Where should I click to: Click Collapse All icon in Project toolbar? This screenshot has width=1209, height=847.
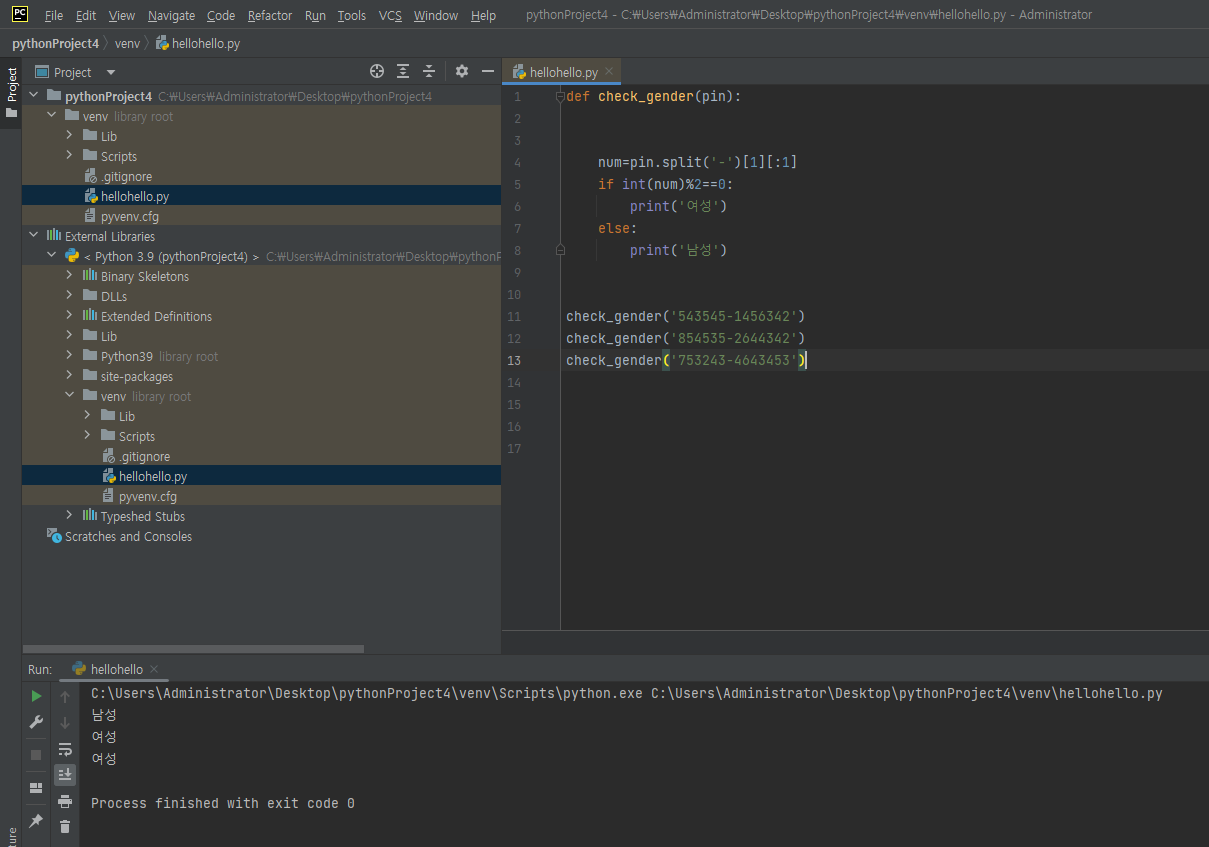pos(429,71)
